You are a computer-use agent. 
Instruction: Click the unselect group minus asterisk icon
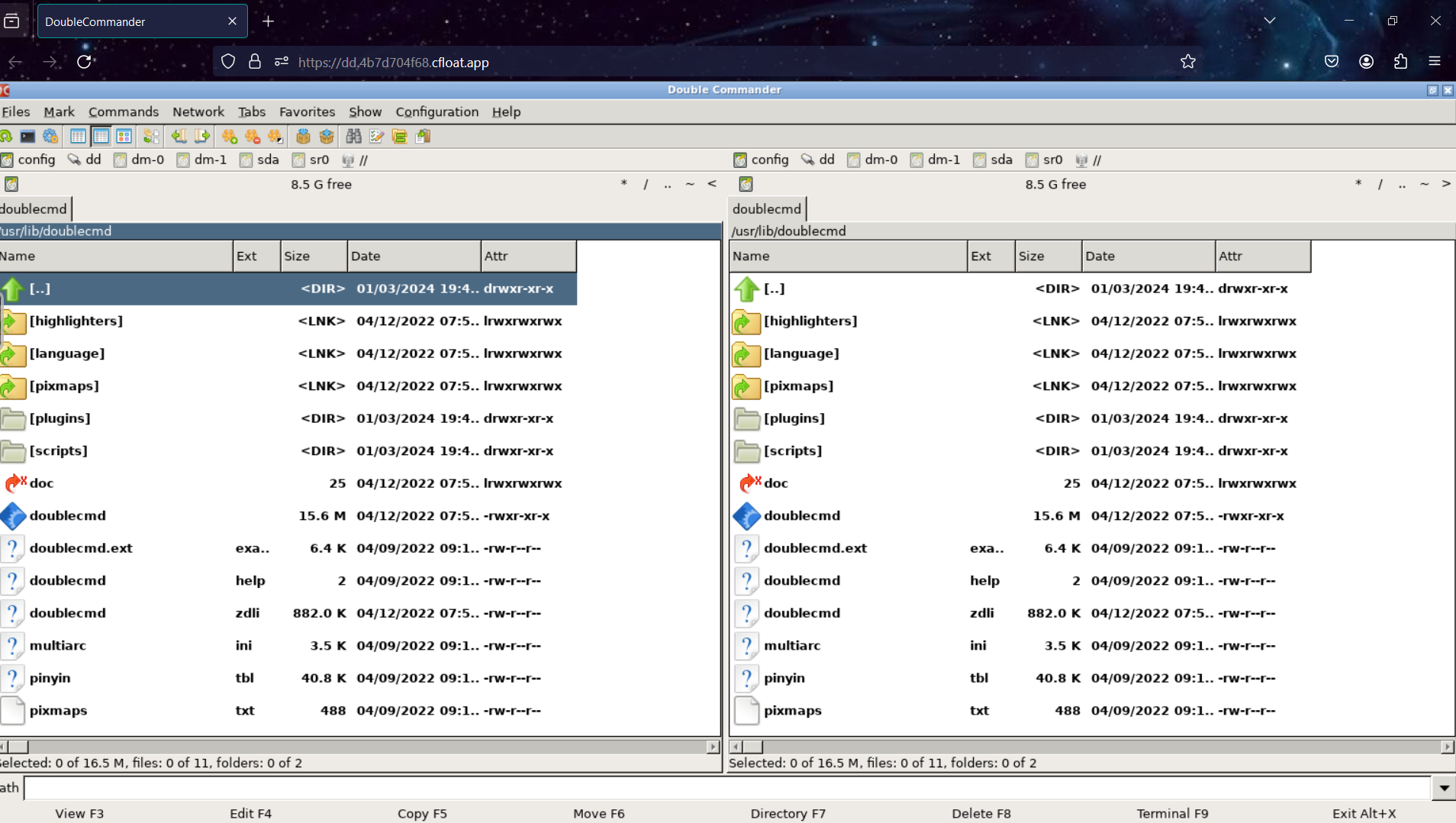(x=253, y=137)
